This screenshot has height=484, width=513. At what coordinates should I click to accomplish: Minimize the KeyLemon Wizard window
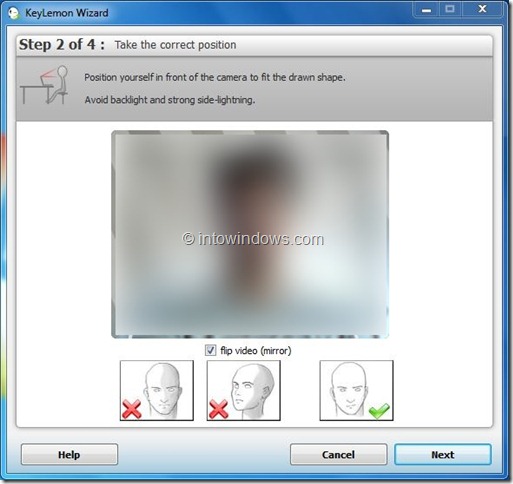pyautogui.click(x=426, y=10)
